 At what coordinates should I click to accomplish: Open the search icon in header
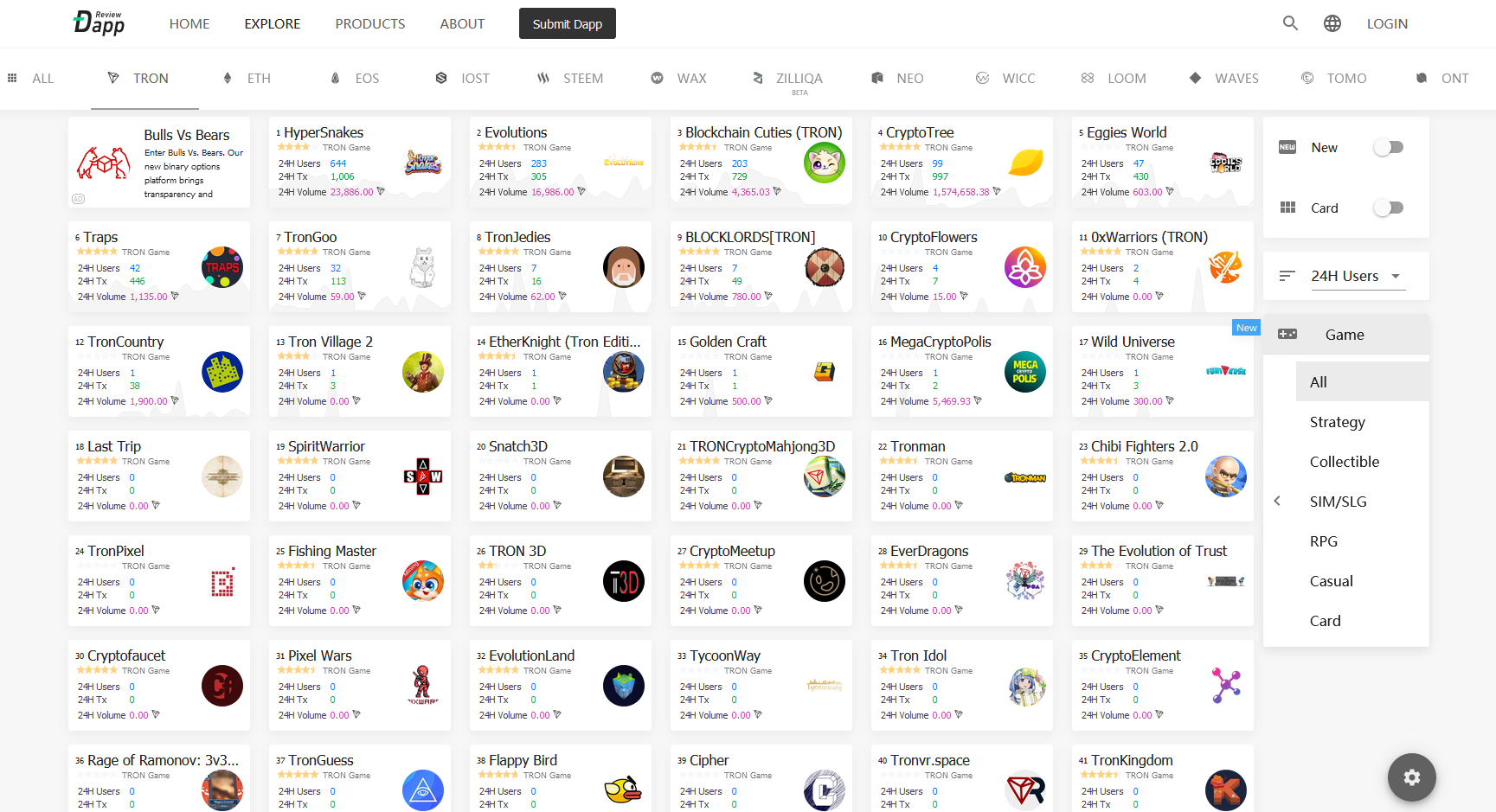tap(1290, 23)
